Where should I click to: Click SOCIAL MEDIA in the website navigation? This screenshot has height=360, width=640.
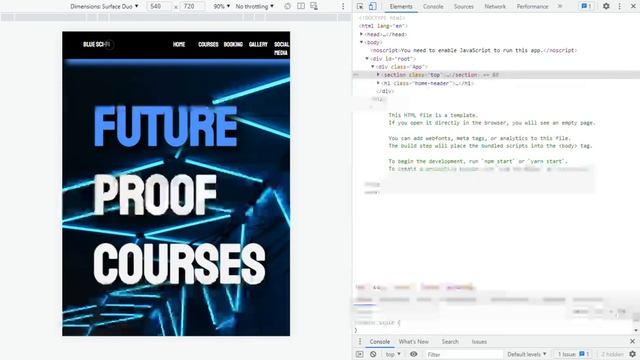pos(281,48)
